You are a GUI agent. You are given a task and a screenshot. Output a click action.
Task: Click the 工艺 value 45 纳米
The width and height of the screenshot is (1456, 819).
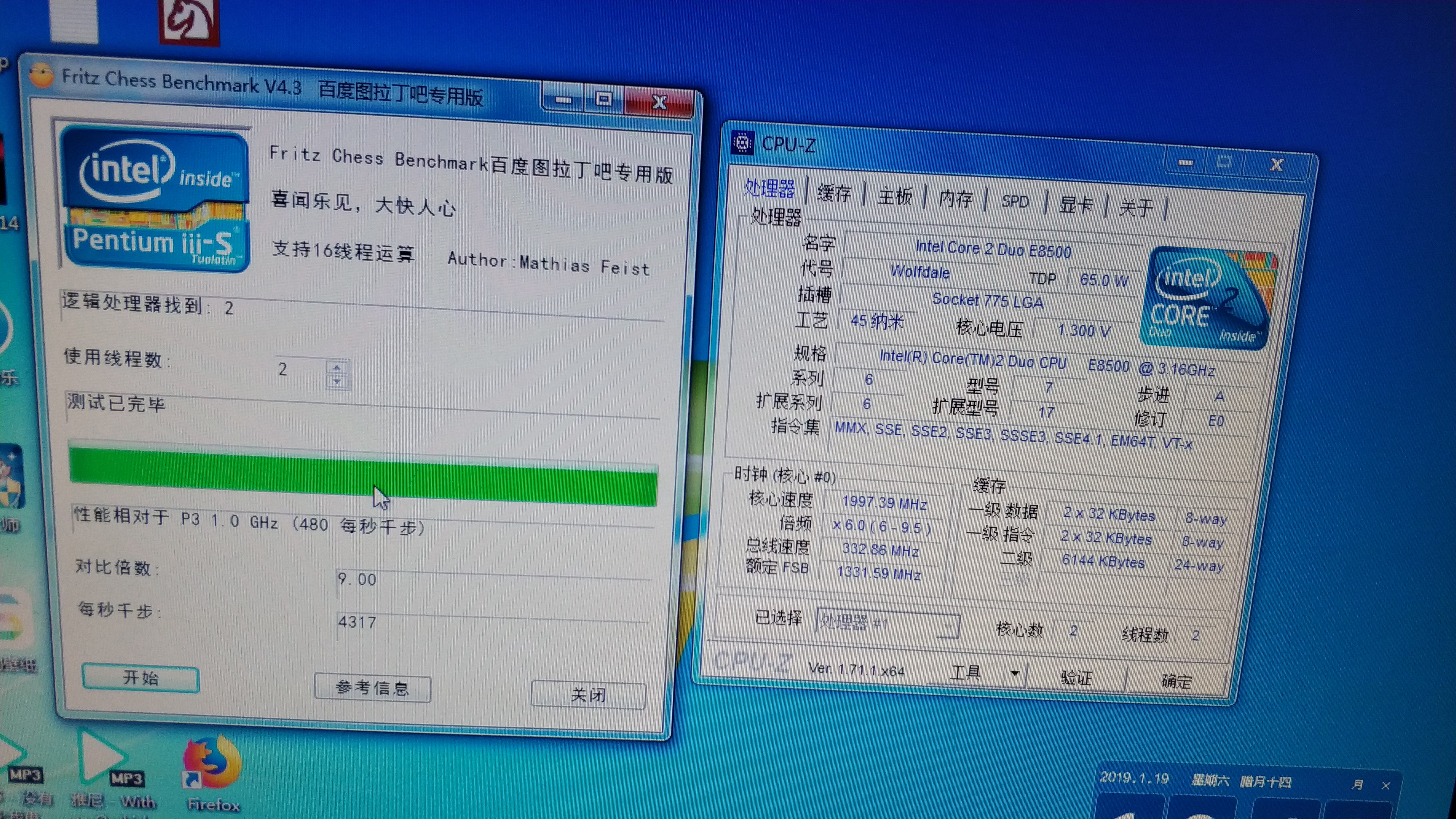pos(877,321)
